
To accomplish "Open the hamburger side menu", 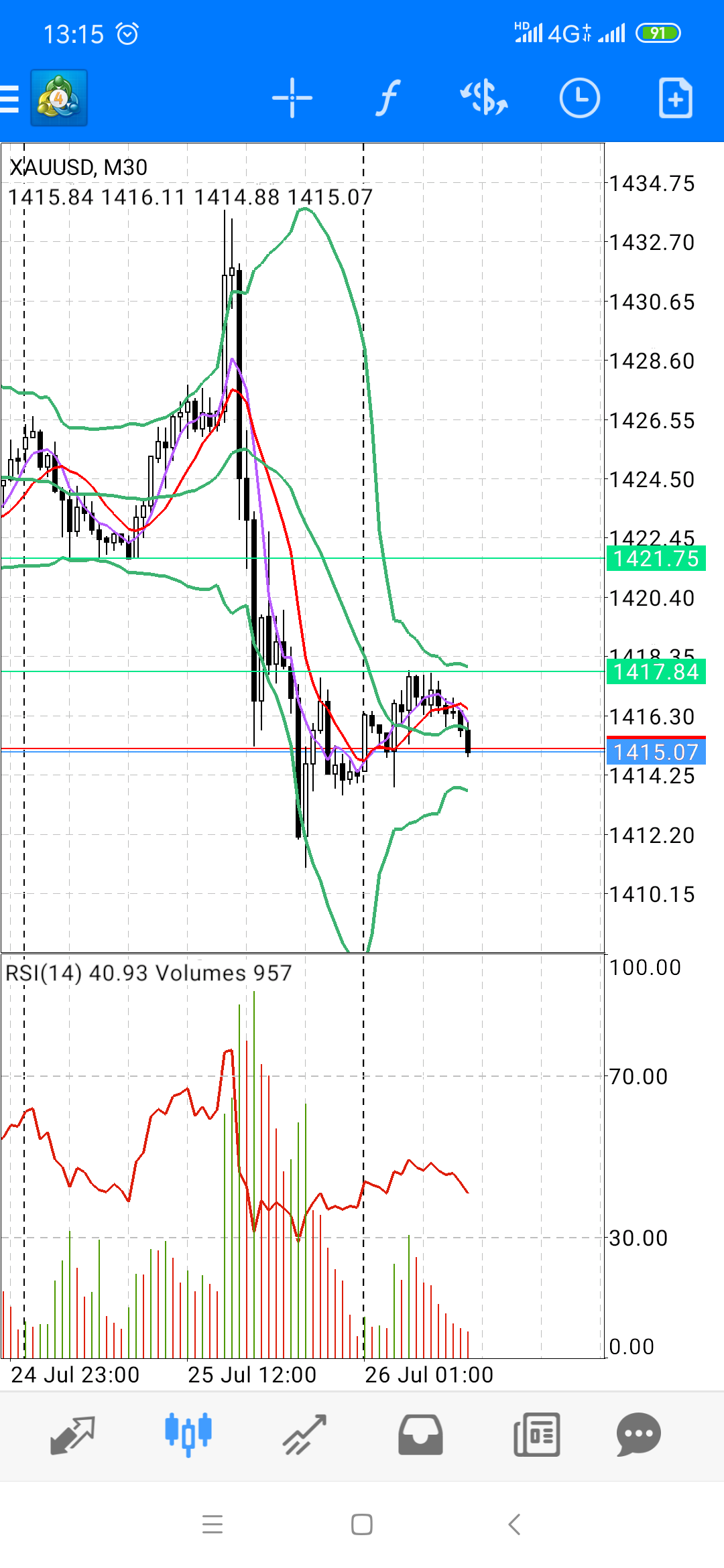I will coord(9,99).
